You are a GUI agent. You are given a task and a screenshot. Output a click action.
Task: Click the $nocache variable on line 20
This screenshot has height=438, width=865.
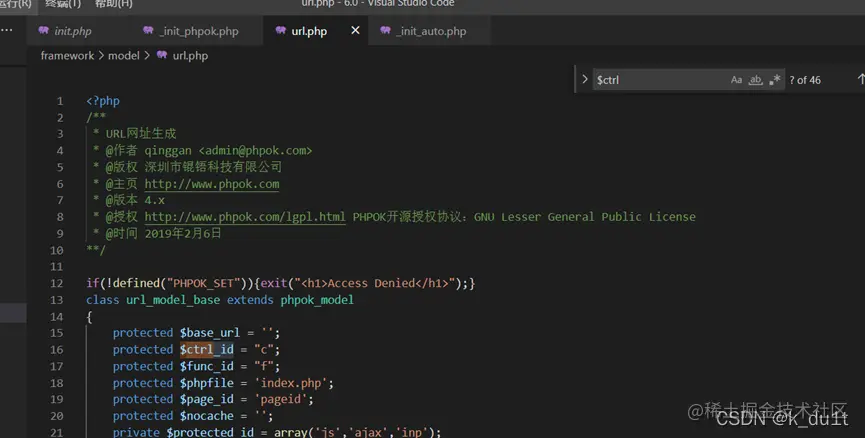coord(207,416)
